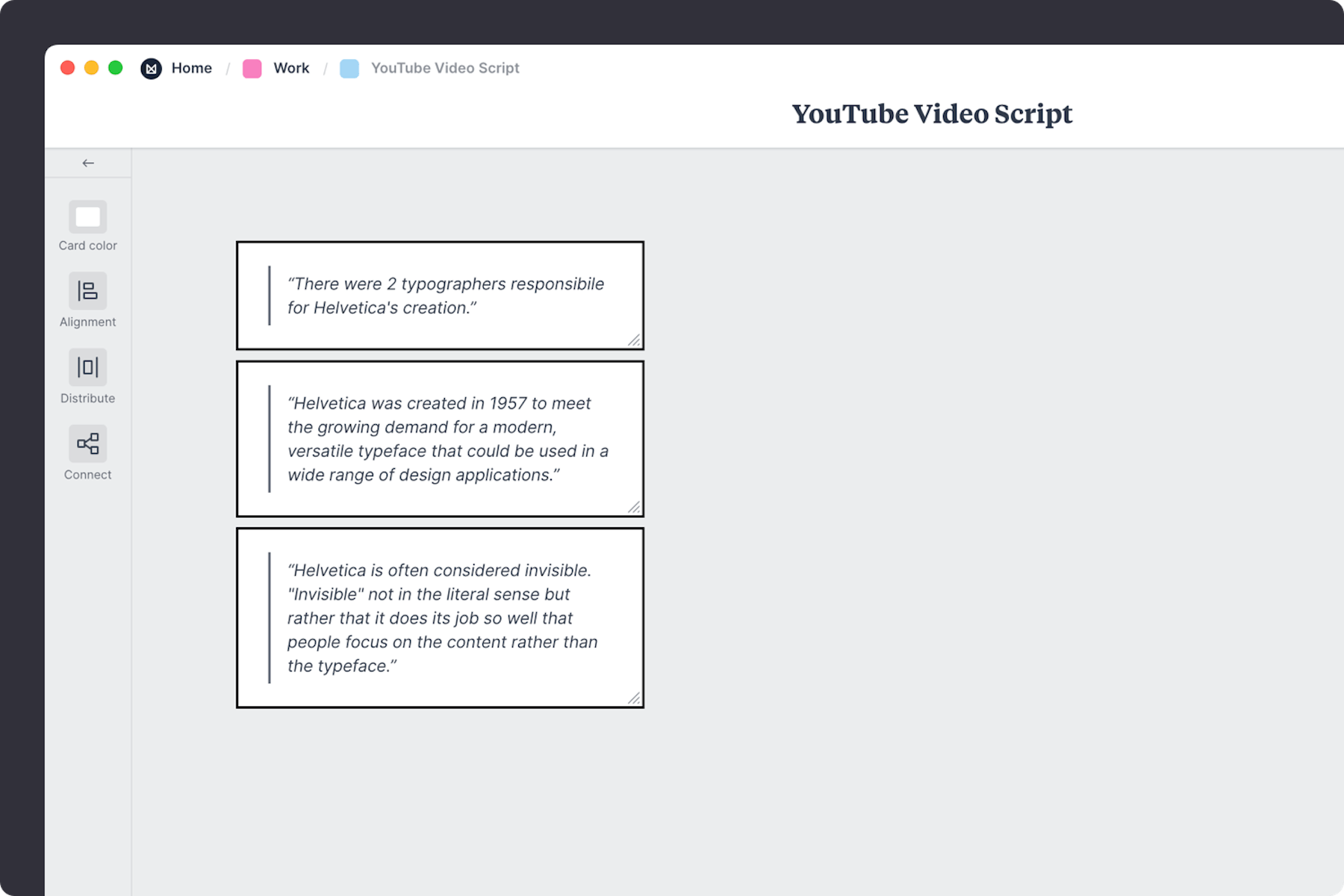1344x896 pixels.
Task: Open the Work breadcrumb item
Action: [291, 68]
